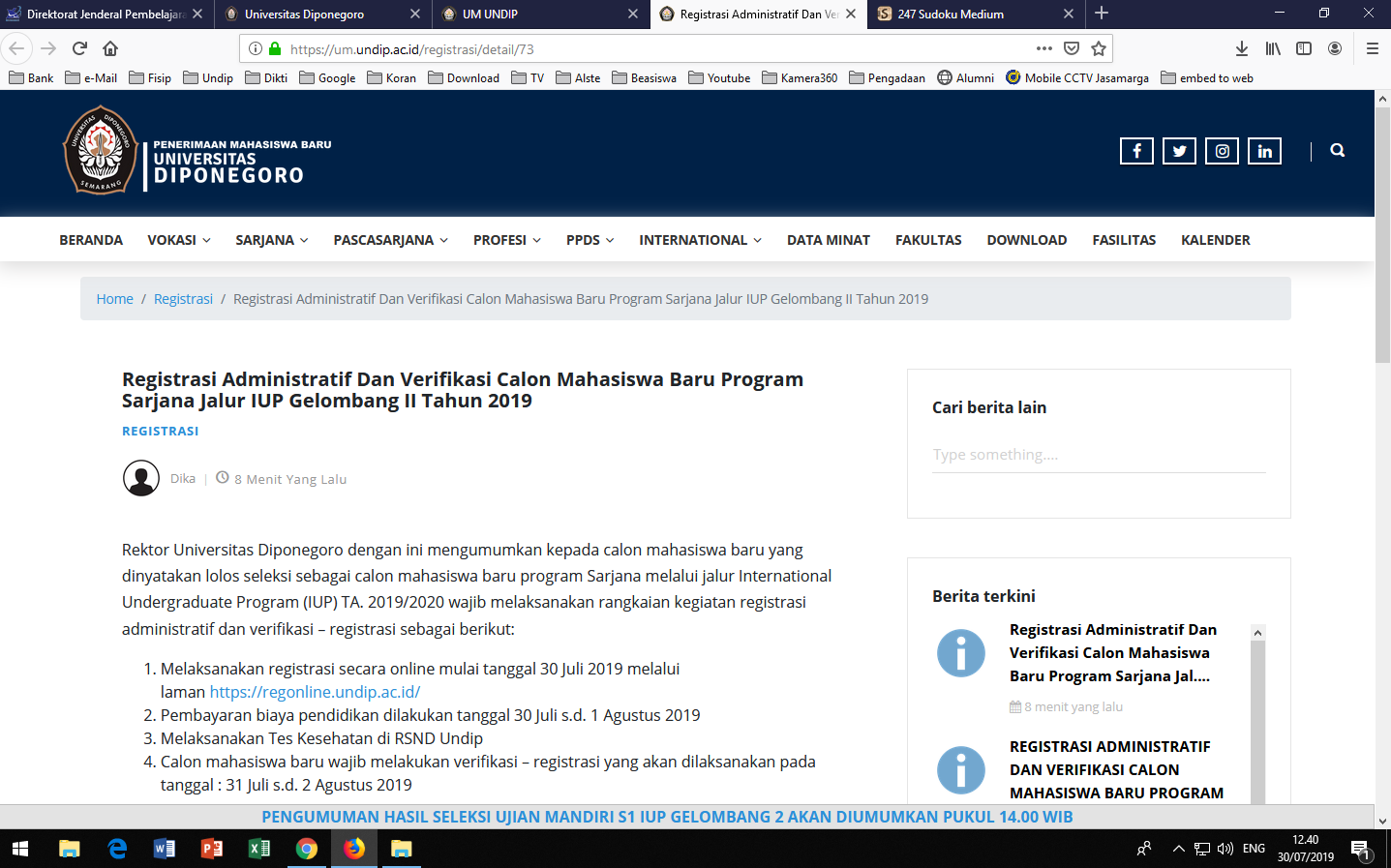
Task: Open the Facebook social icon
Action: 1136,151
